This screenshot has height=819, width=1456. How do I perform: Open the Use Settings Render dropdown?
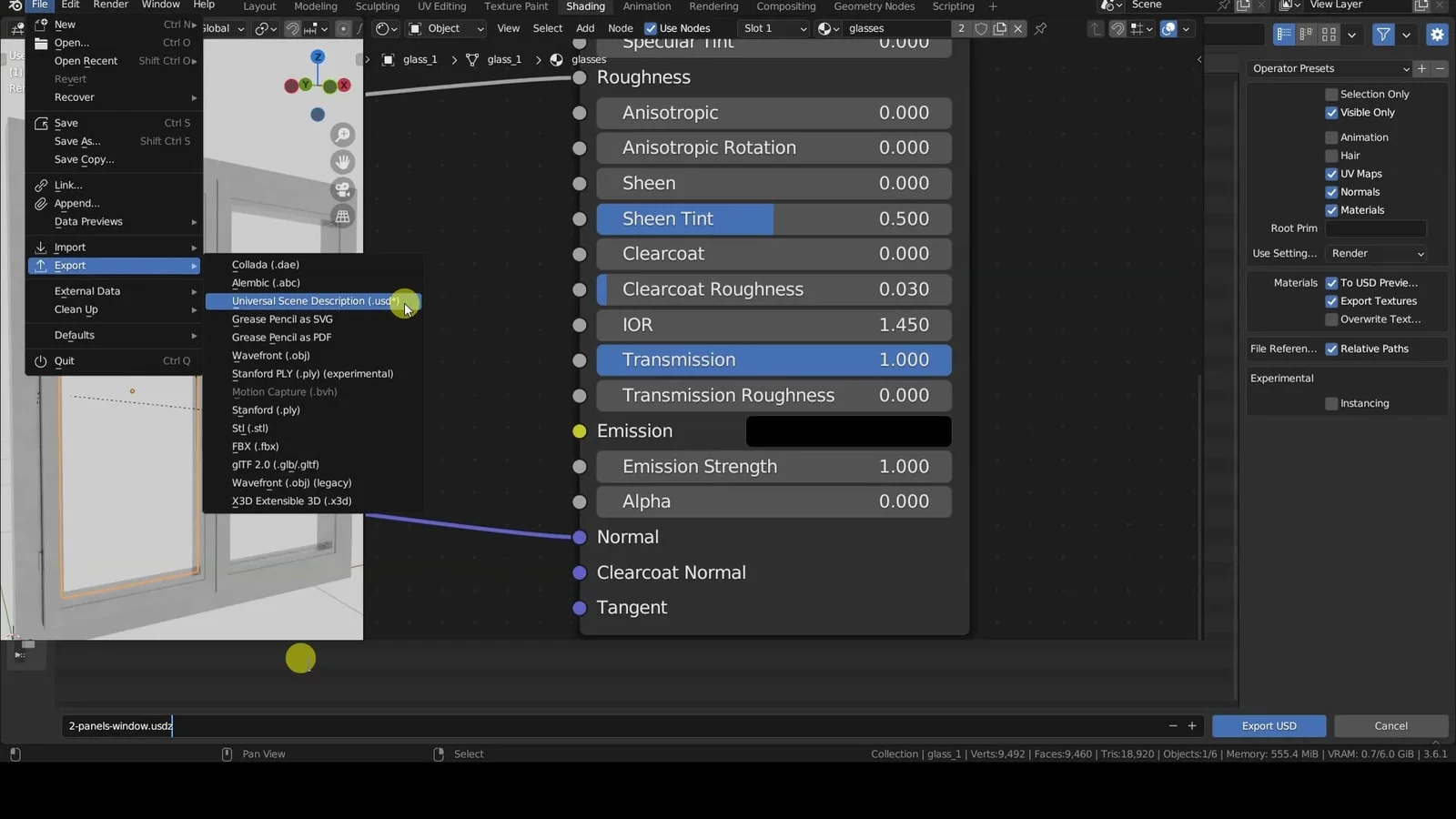click(x=1377, y=254)
